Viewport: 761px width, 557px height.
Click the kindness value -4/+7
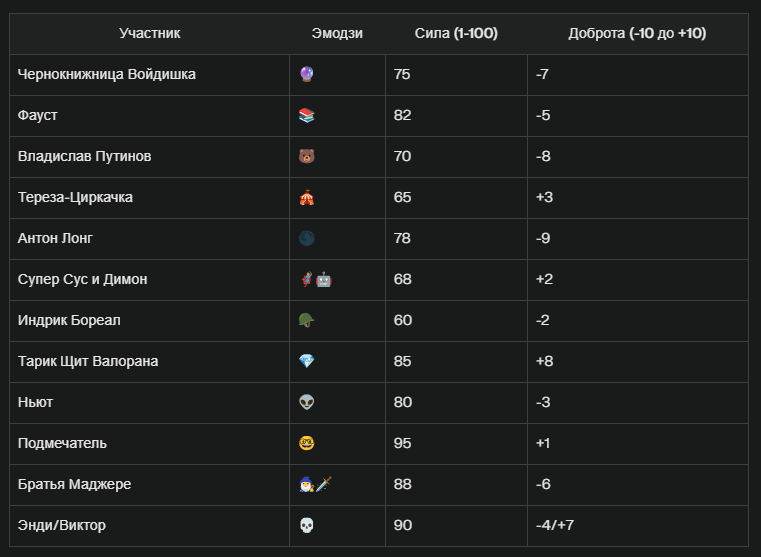tap(555, 525)
